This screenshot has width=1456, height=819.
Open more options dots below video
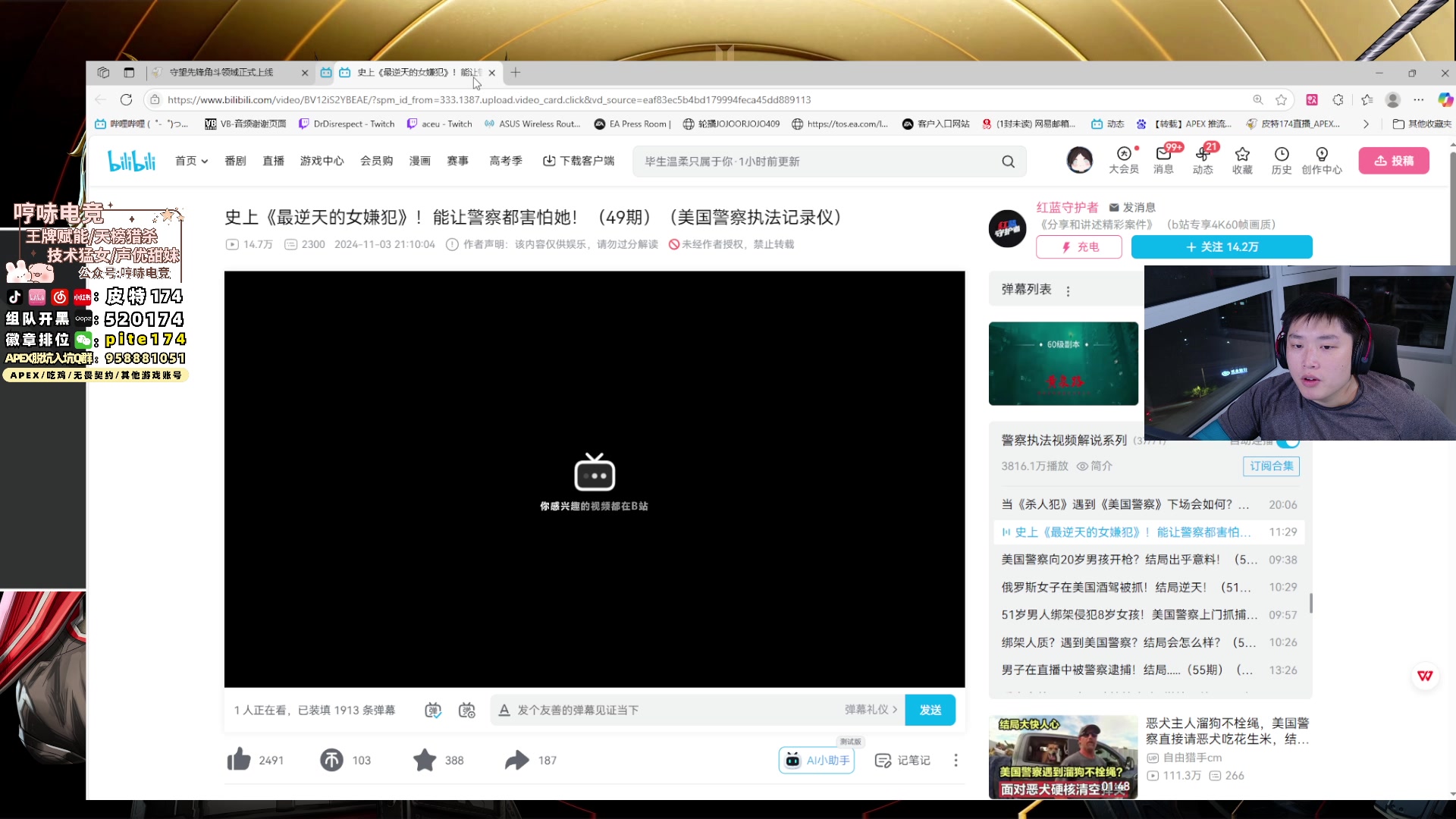click(955, 760)
